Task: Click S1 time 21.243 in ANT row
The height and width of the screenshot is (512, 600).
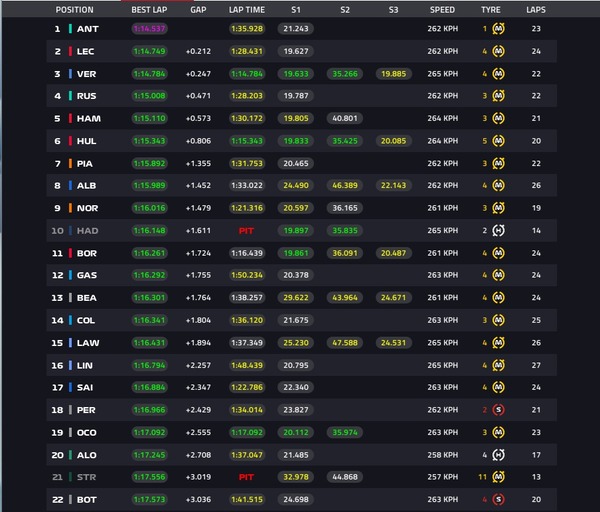Action: tap(296, 29)
